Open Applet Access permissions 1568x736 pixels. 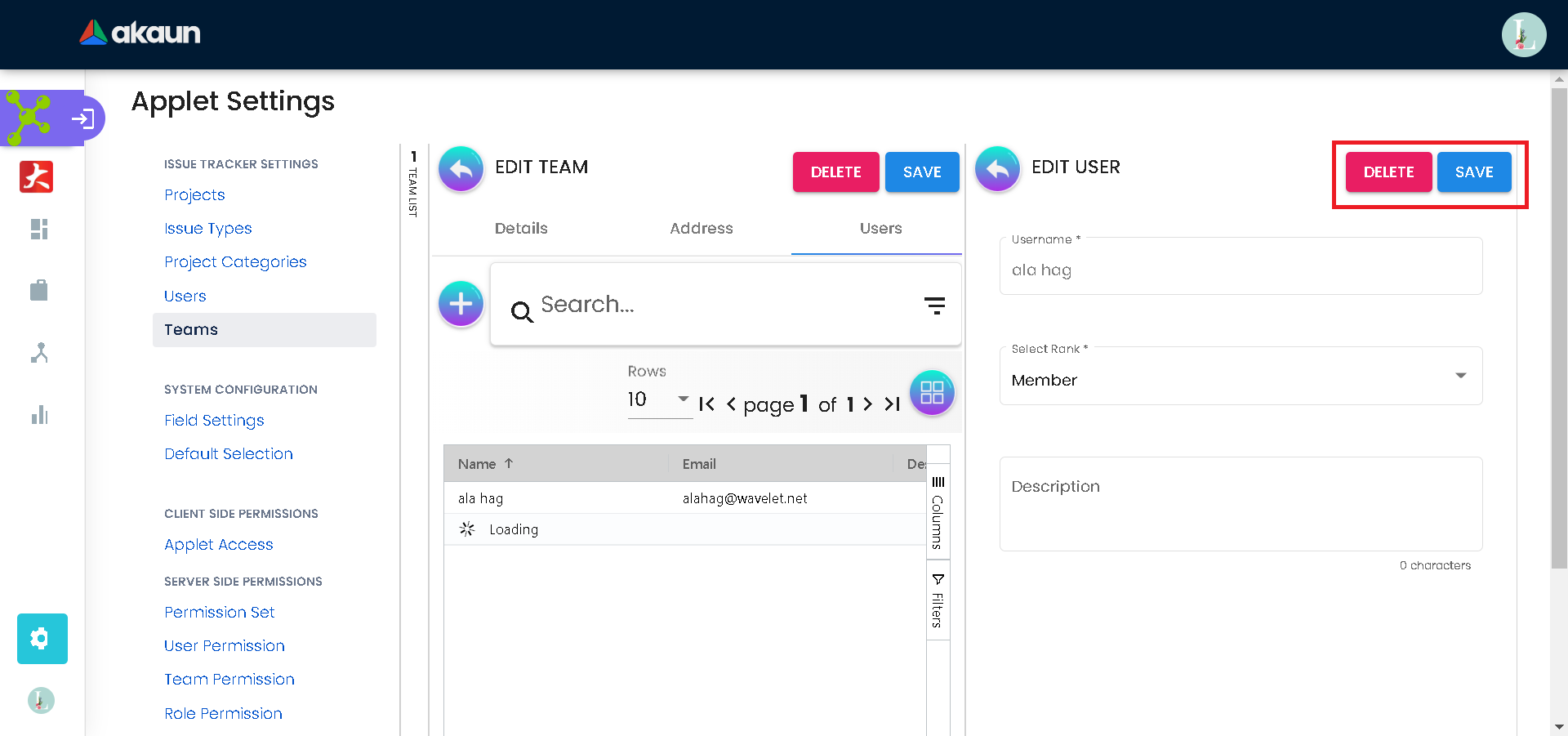pos(219,545)
